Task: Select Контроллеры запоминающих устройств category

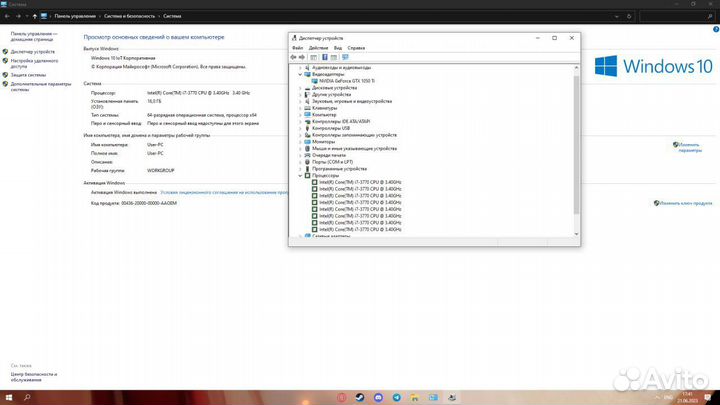Action: 354,135
